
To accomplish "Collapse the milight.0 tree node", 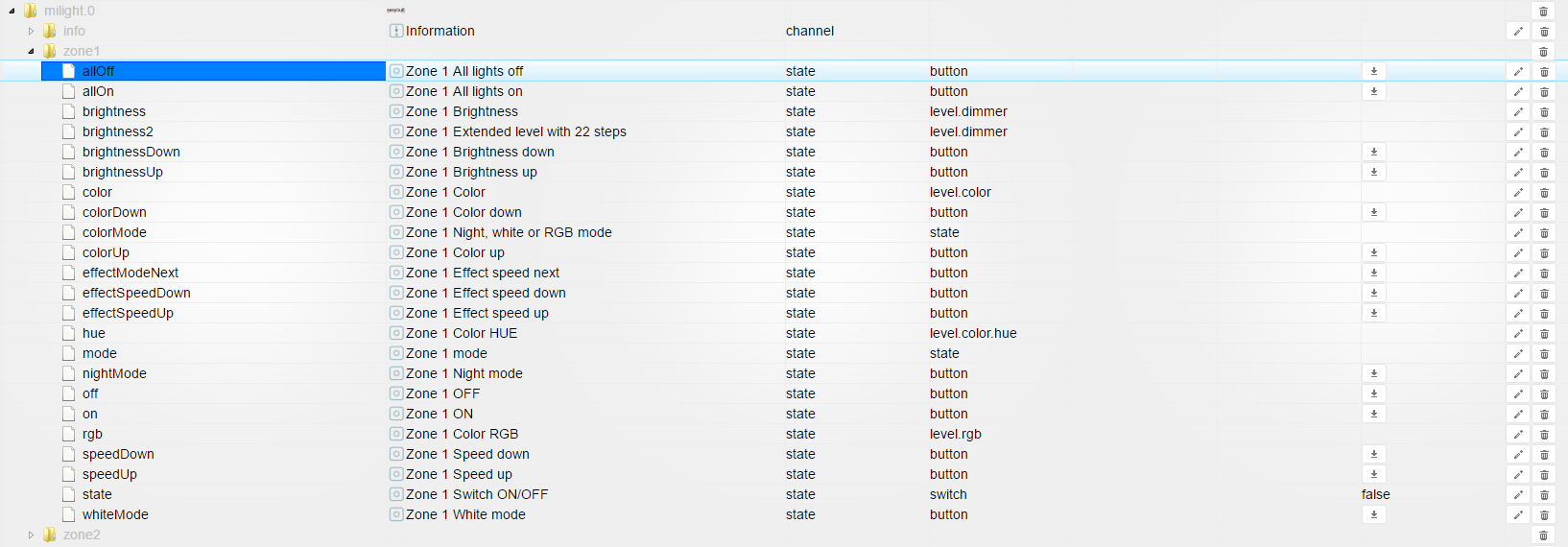I will click(12, 12).
